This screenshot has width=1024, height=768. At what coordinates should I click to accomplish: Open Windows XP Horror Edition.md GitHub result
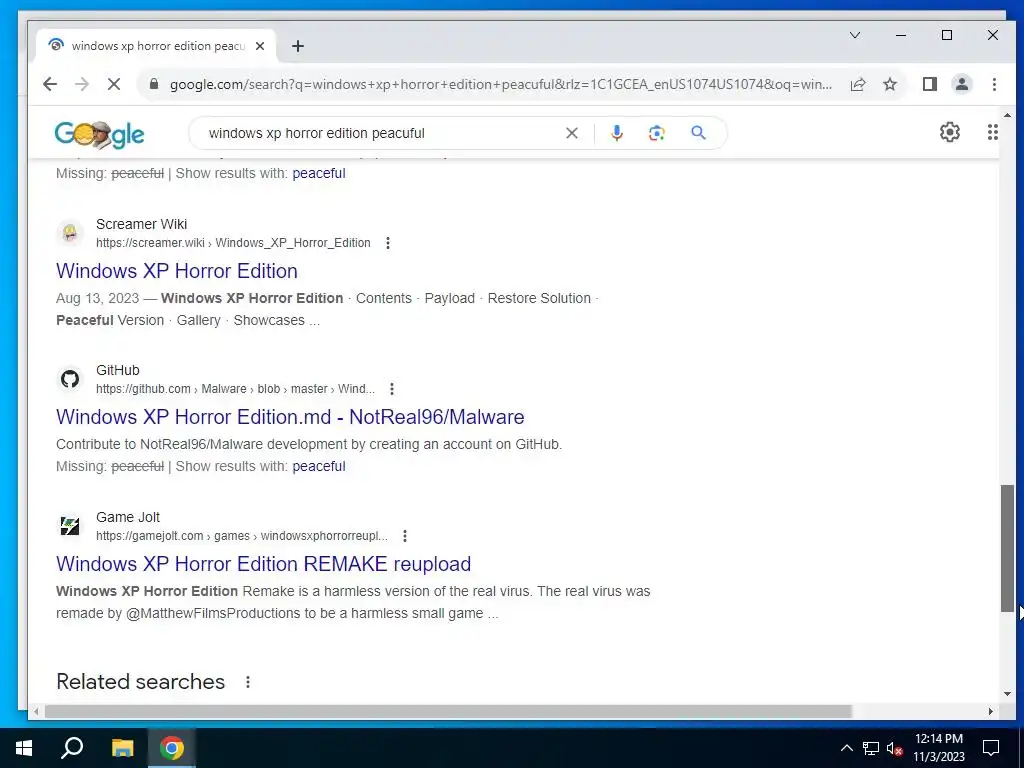coord(290,417)
